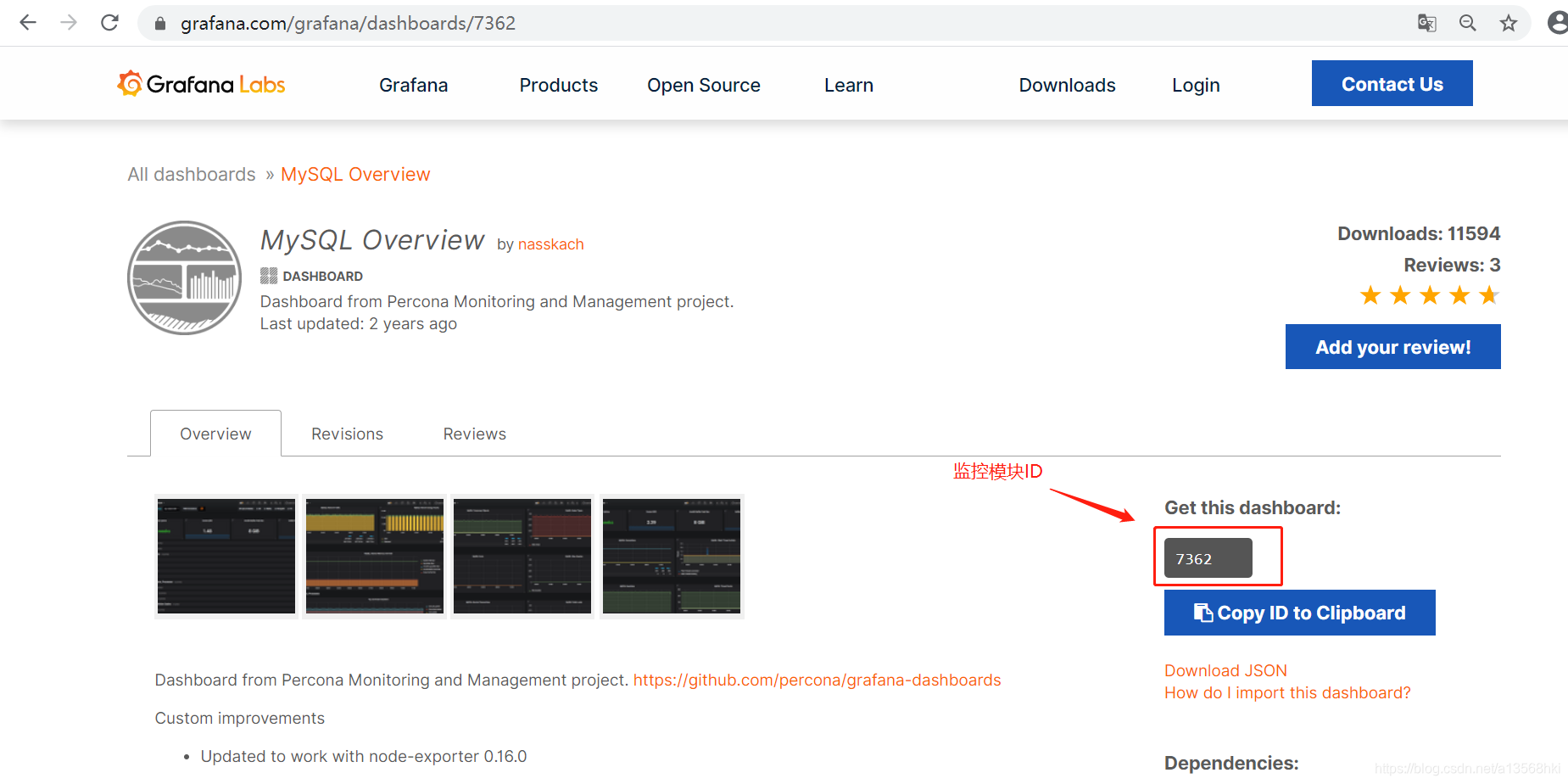The width and height of the screenshot is (1568, 784).
Task: Click the dashboard type icon beside DASHBOARD
Action: pyautogui.click(x=269, y=276)
